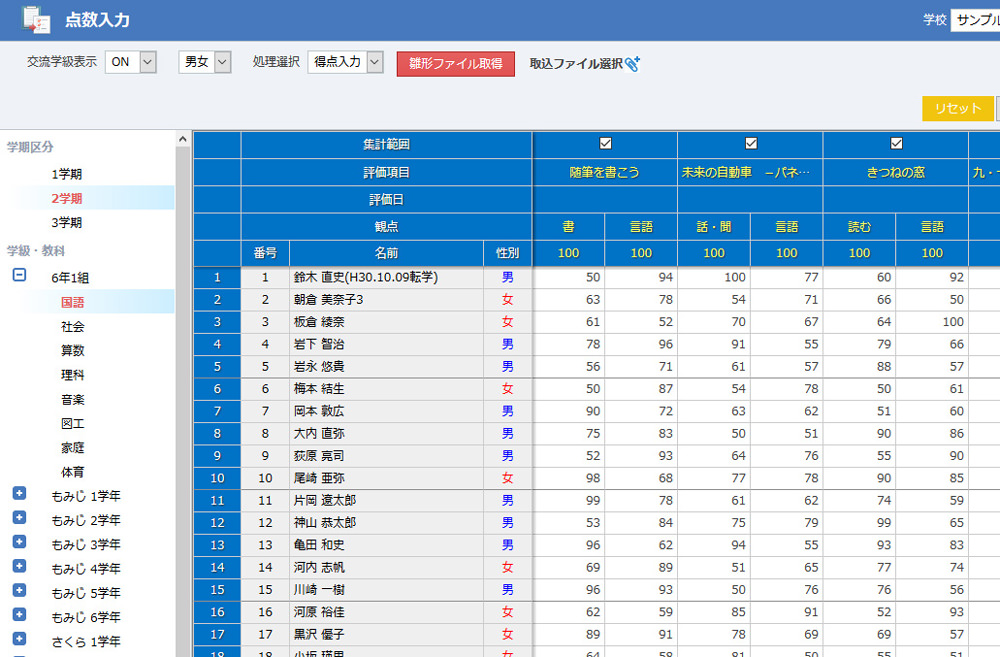Click plus icon beside もみじ 6学年
The height and width of the screenshot is (657, 1000).
point(19,615)
